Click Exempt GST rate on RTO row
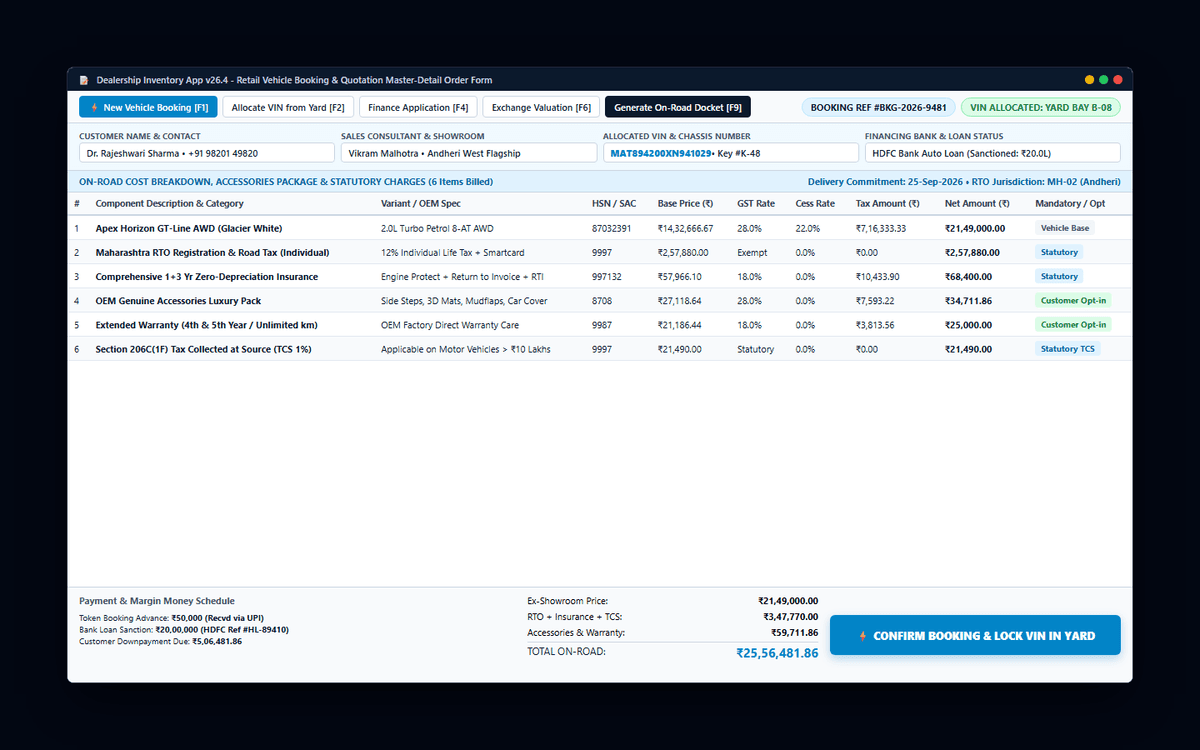The width and height of the screenshot is (1200, 750). pyautogui.click(x=752, y=252)
